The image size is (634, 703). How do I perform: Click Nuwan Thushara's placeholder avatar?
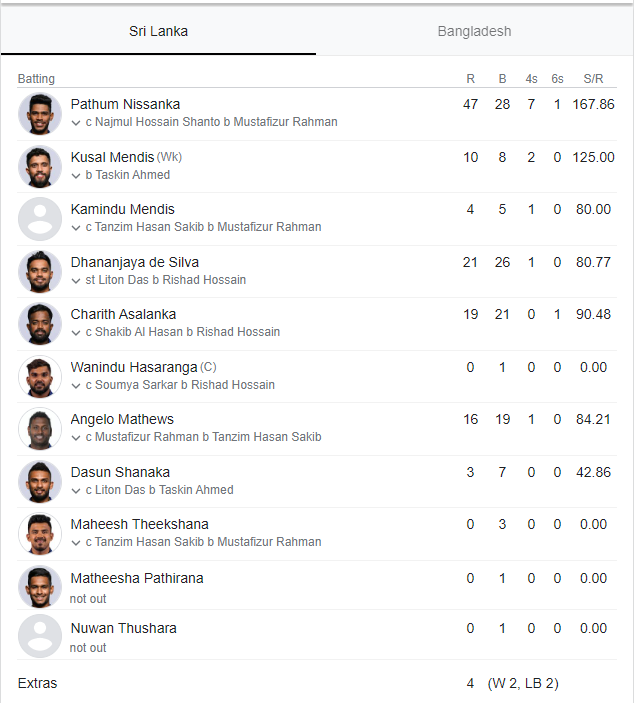pos(40,638)
